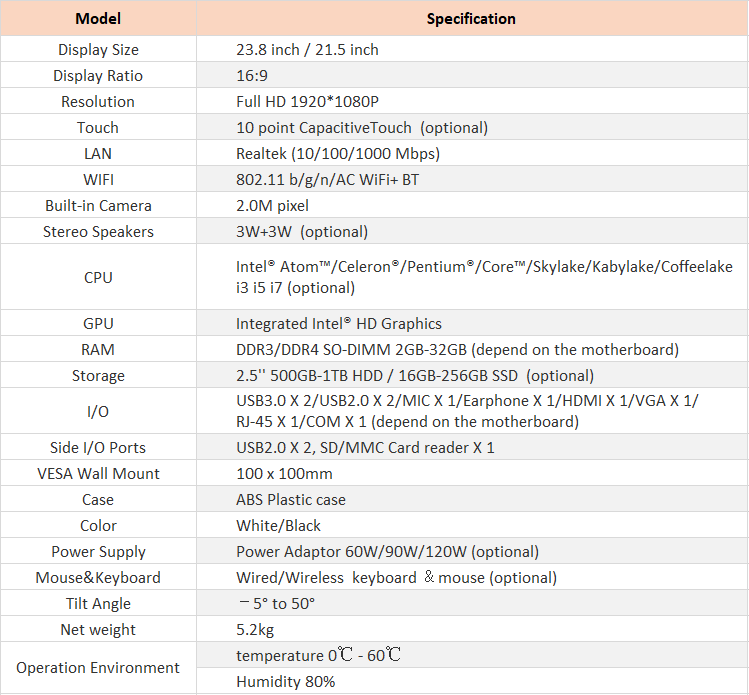The height and width of the screenshot is (695, 749).
Task: Click the Specification column header
Action: (x=471, y=19)
